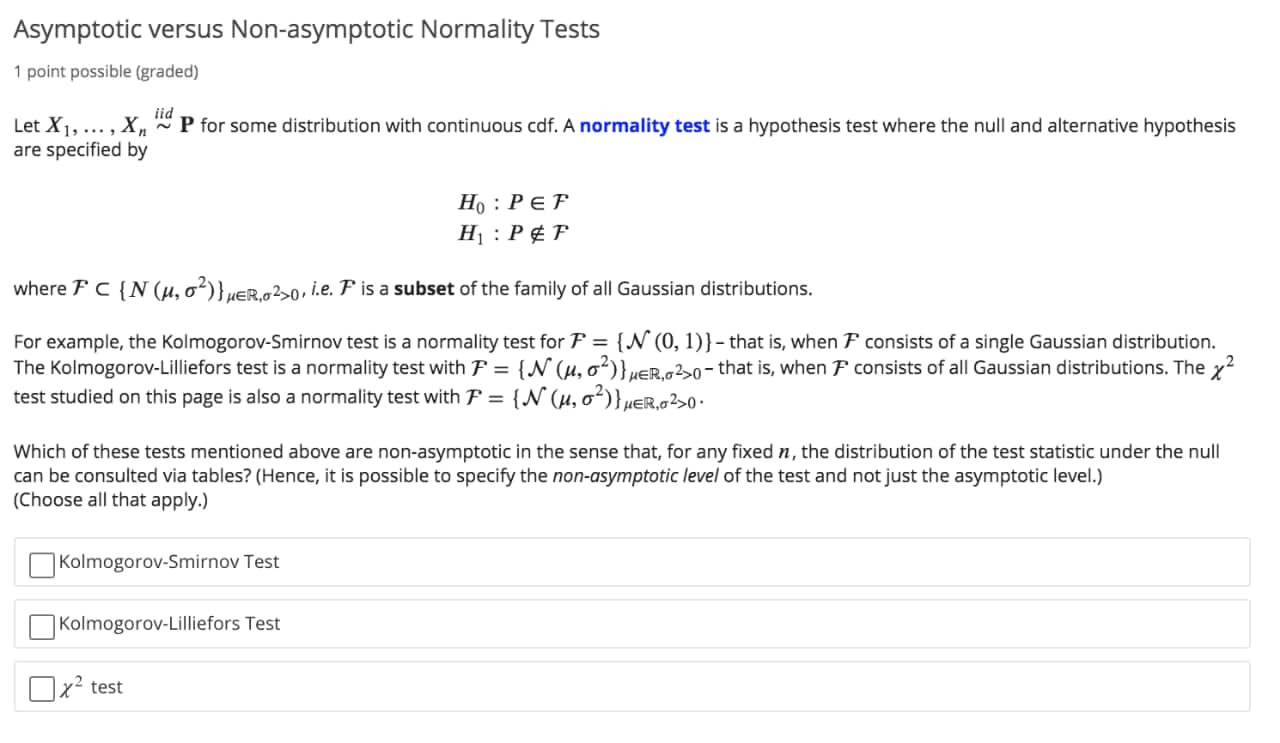
Task: Click the page title Asymptotic versus Non-asymptotic Normality Tests
Action: 307,29
